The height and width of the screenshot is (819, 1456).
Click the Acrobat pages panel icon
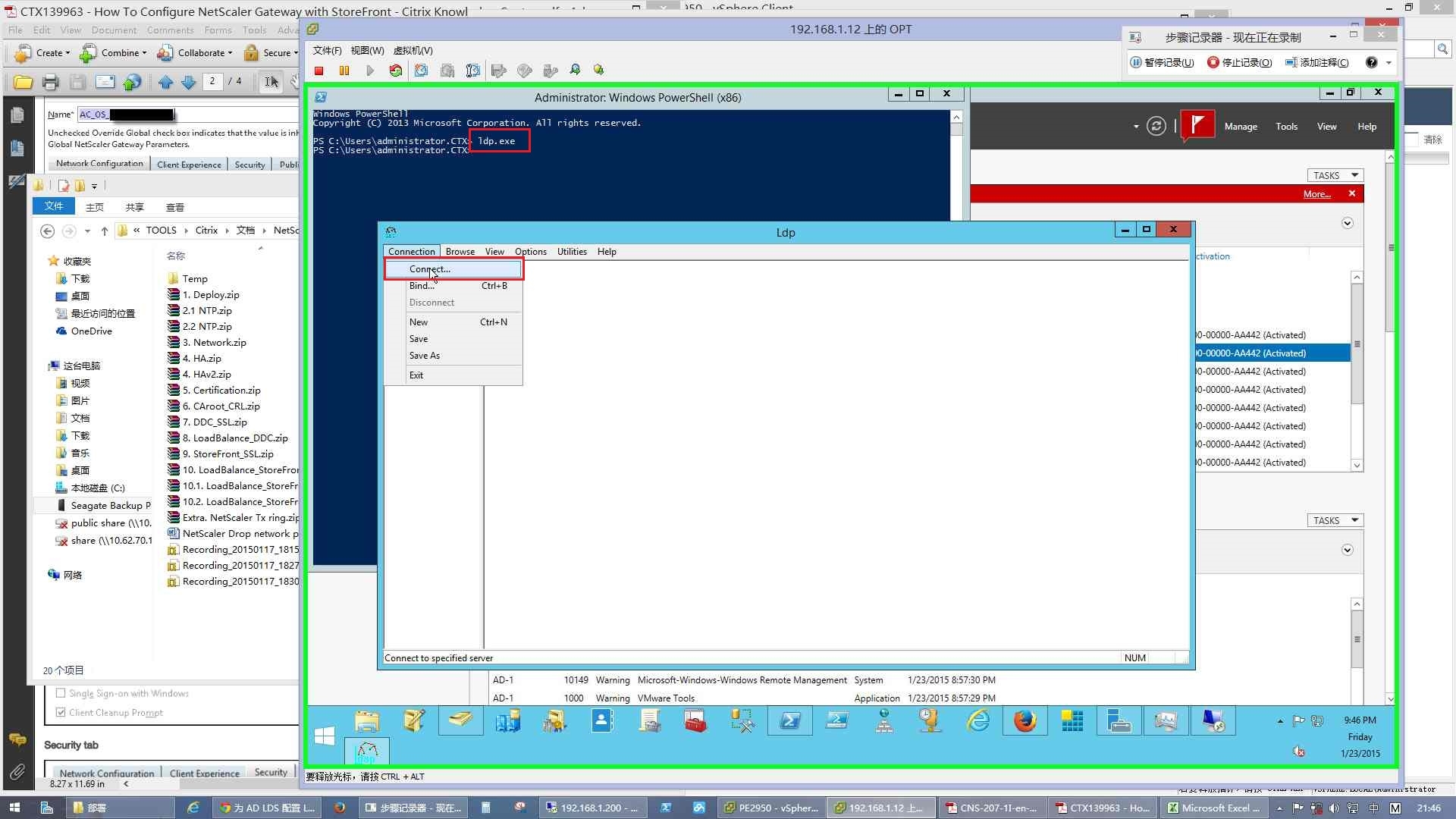tap(17, 115)
